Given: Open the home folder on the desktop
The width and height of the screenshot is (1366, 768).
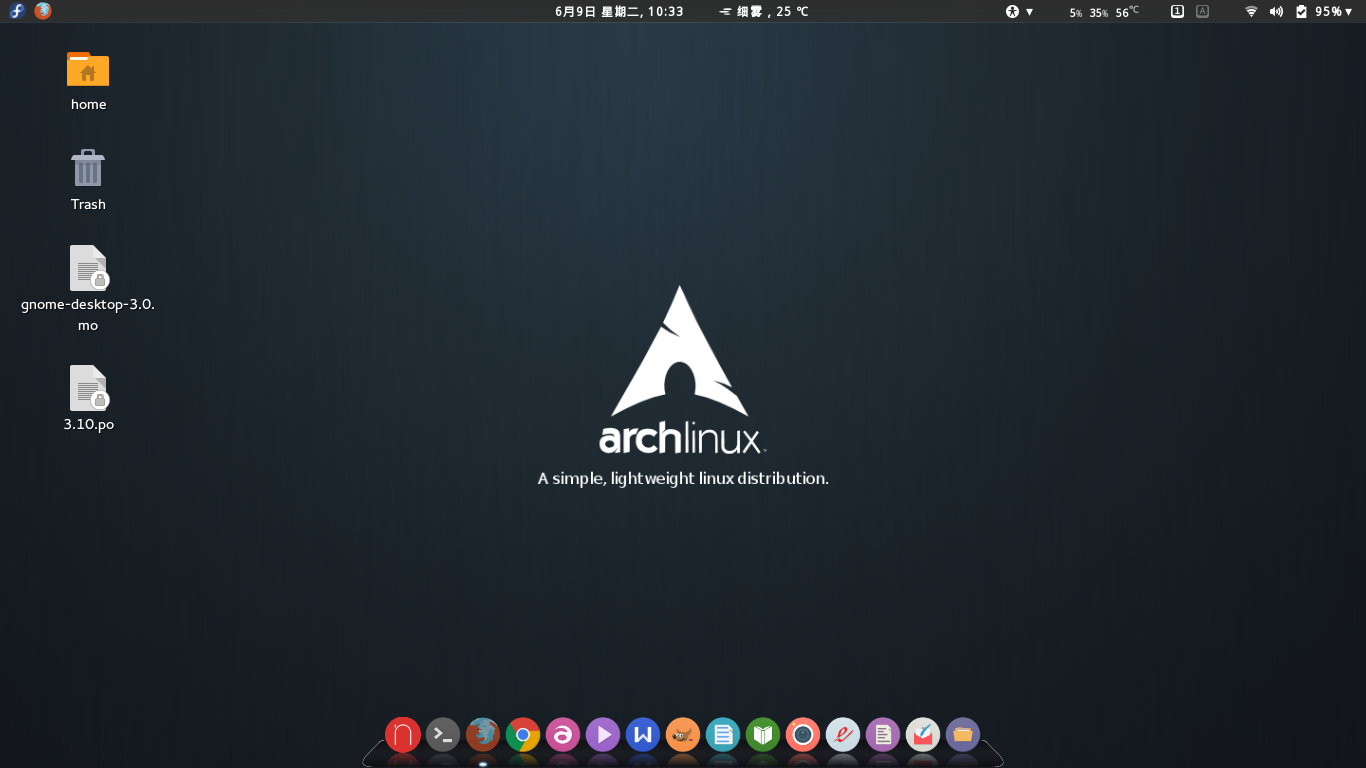Looking at the screenshot, I should pyautogui.click(x=88, y=69).
